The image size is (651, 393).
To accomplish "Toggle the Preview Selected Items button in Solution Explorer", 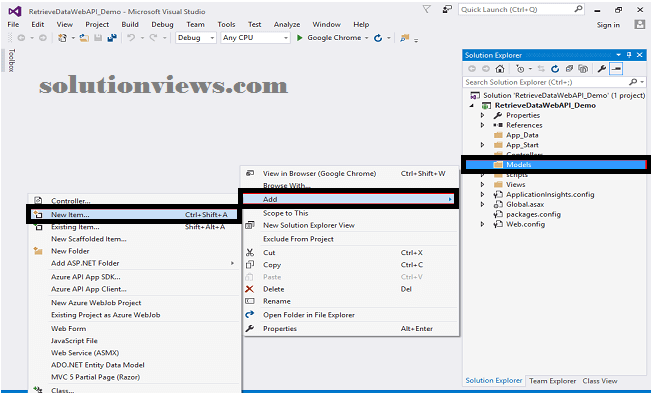I will 616,69.
